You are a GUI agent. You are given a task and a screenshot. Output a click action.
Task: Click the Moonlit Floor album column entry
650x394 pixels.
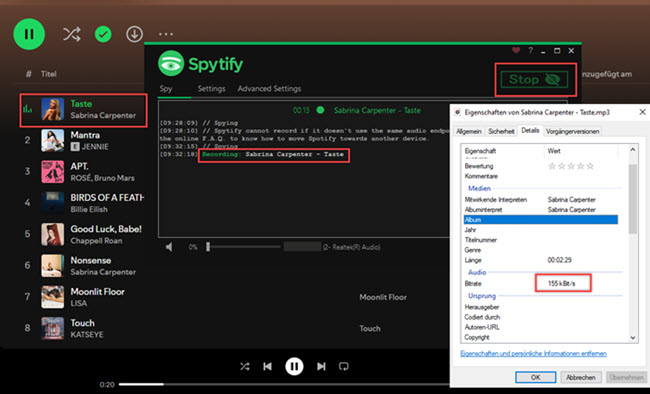click(383, 297)
